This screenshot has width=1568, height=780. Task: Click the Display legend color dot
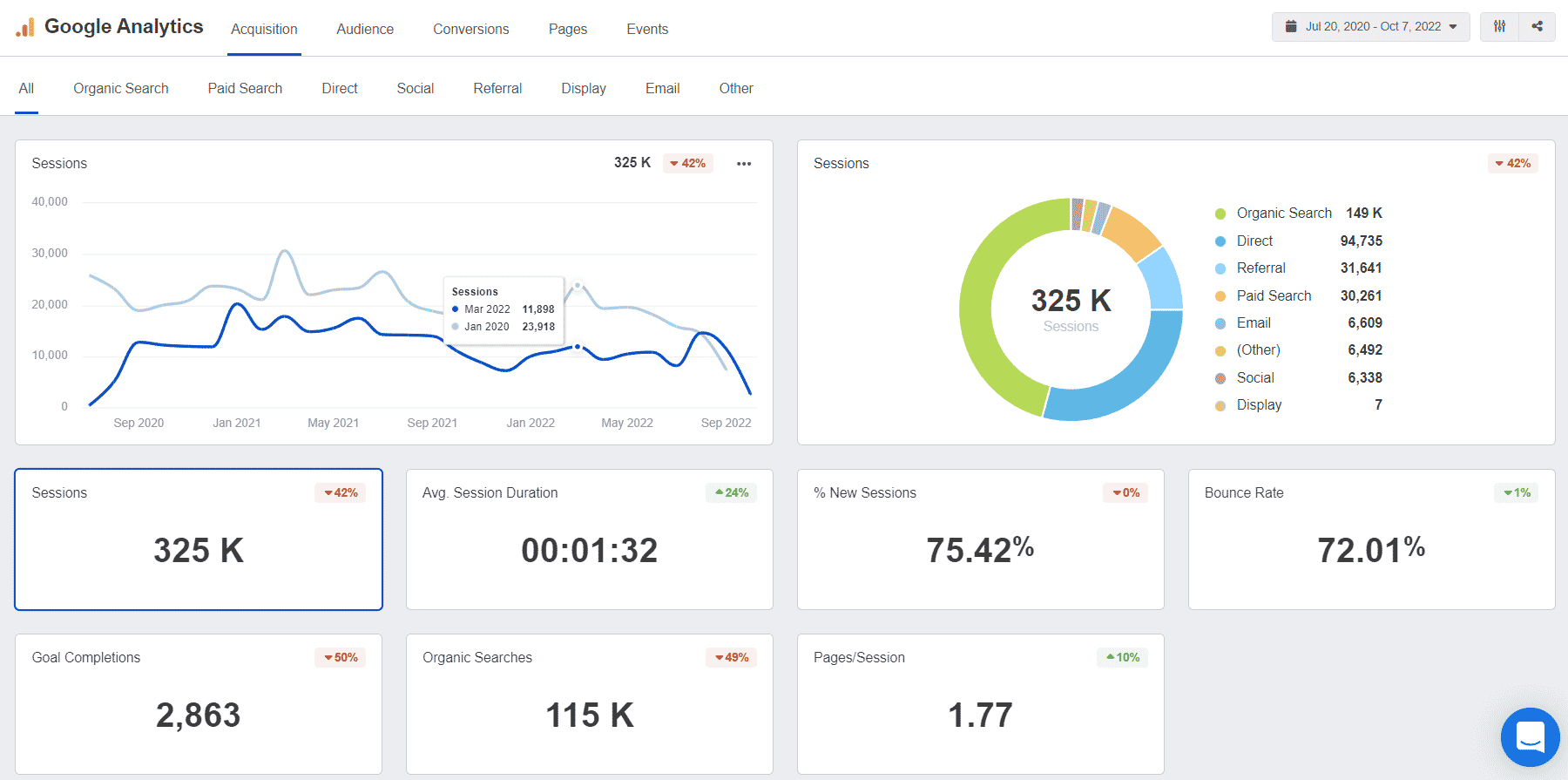[1220, 405]
